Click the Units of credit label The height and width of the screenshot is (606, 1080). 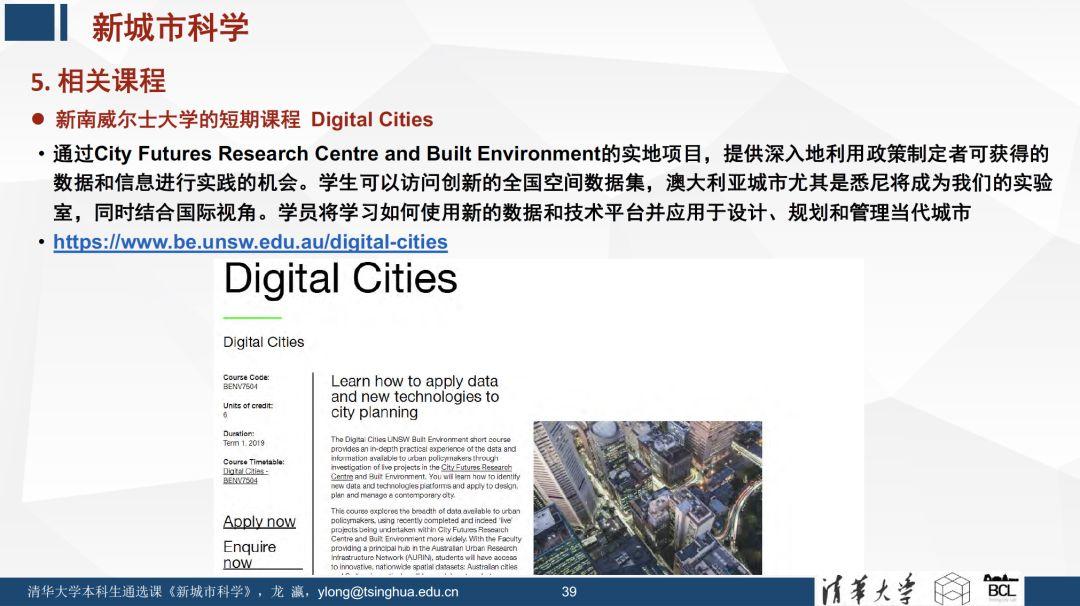pyautogui.click(x=248, y=406)
